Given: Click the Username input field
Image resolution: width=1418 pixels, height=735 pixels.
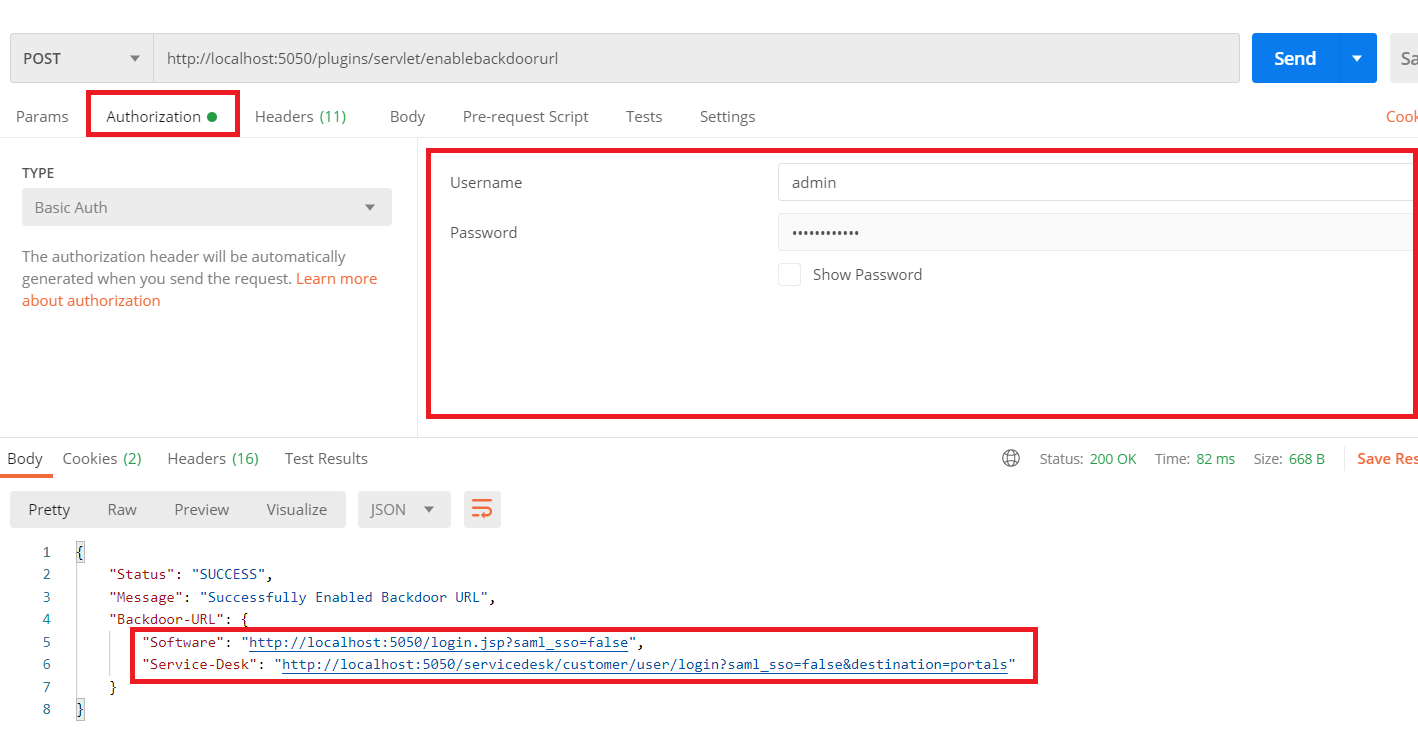Looking at the screenshot, I should tap(1000, 182).
